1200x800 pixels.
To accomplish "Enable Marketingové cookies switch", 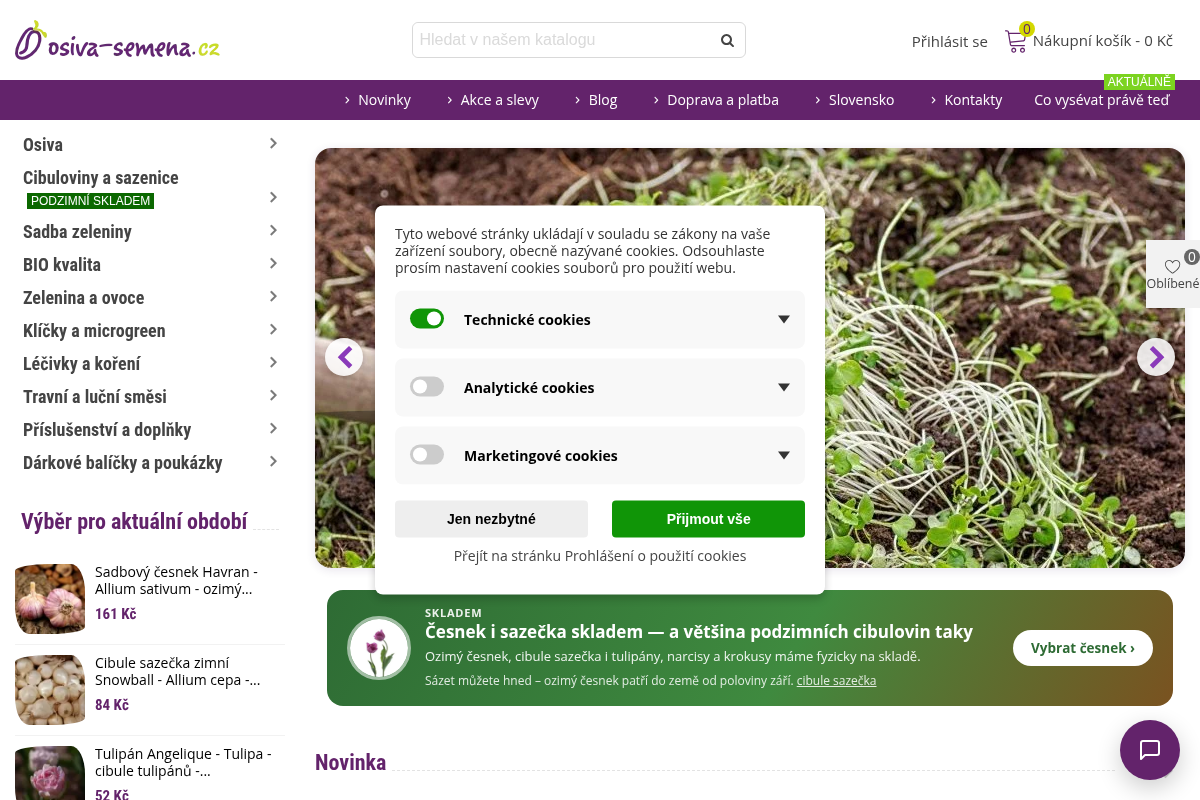I will point(427,455).
